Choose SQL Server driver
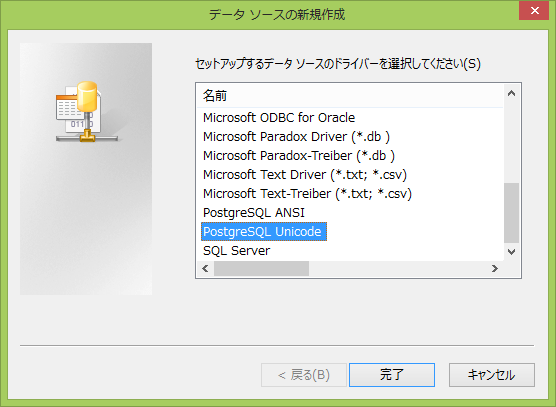Viewport: 556px width, 407px height. (x=236, y=251)
